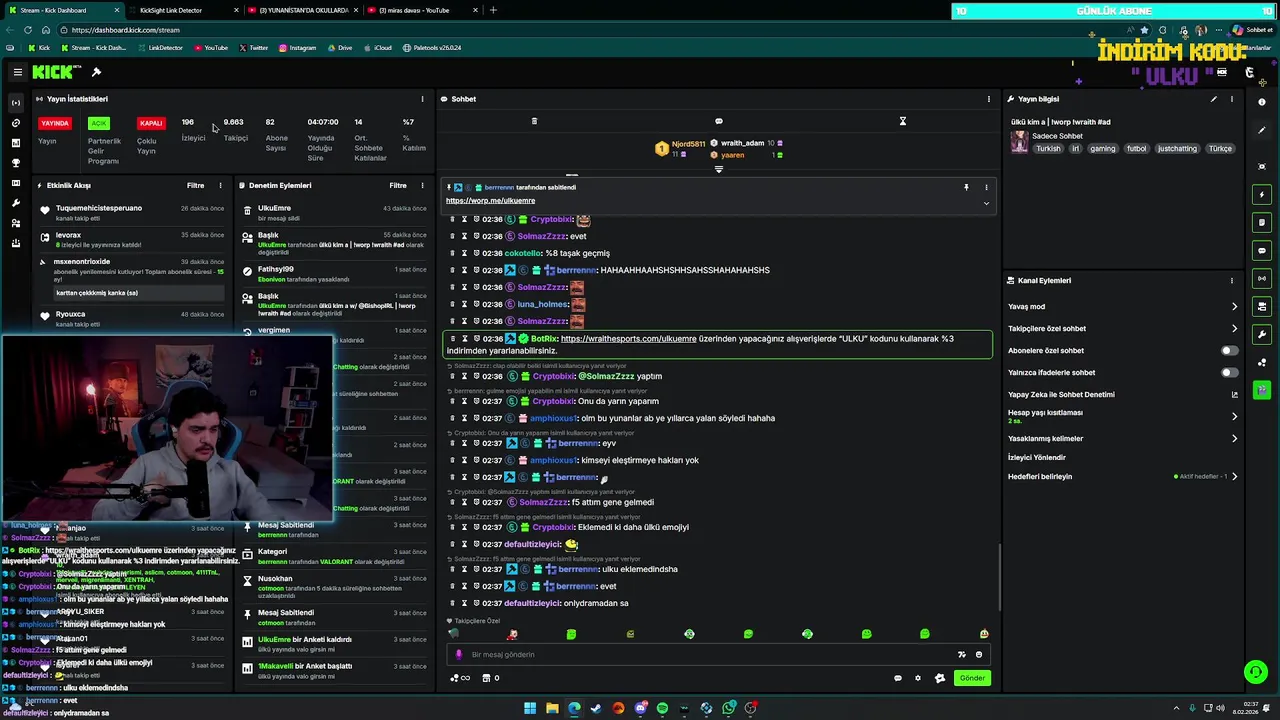Viewport: 1280px width, 720px height.
Task: Open WhatsApp from the taskbar
Action: (728, 708)
